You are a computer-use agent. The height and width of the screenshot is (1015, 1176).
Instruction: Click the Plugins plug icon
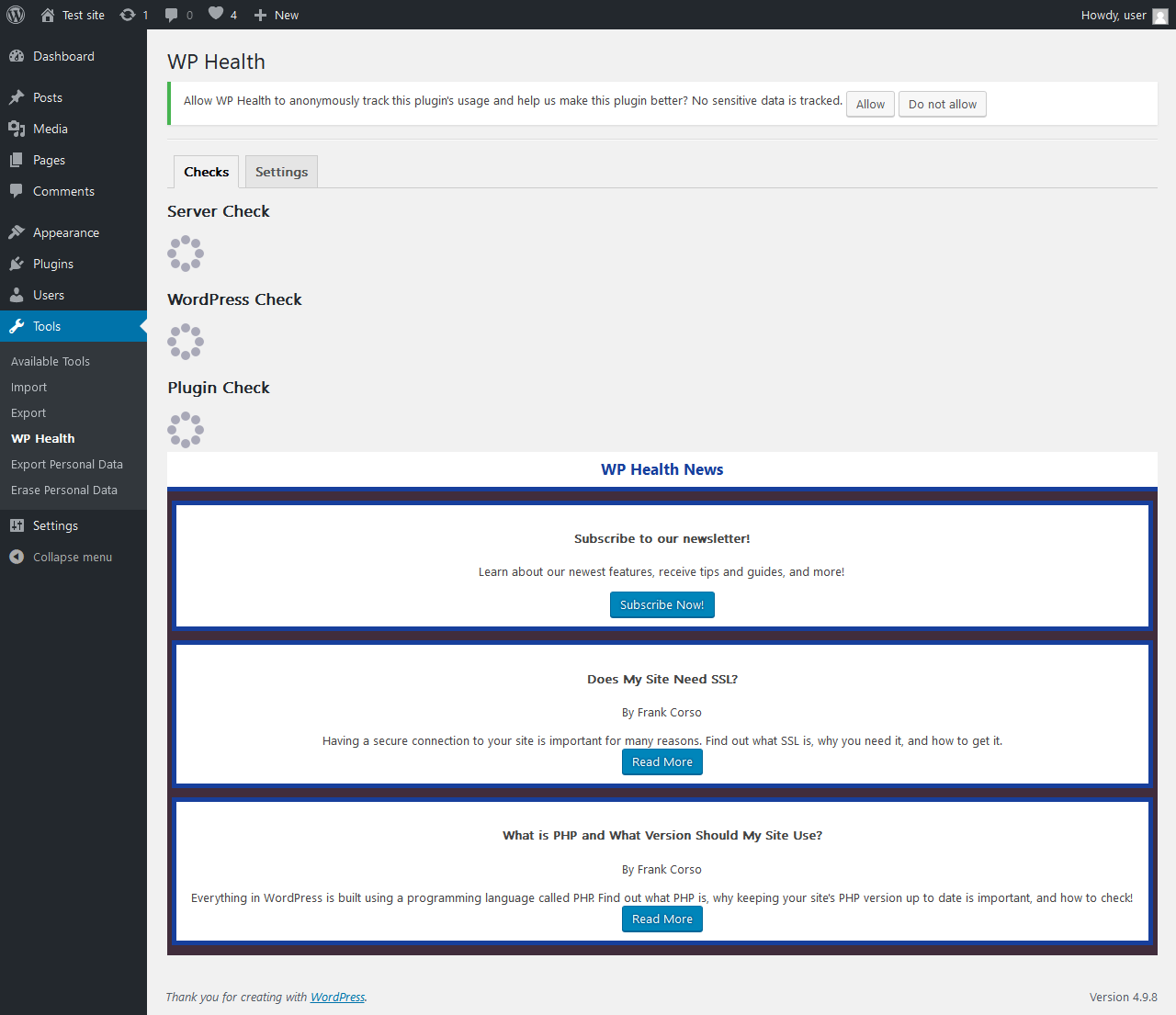point(17,264)
